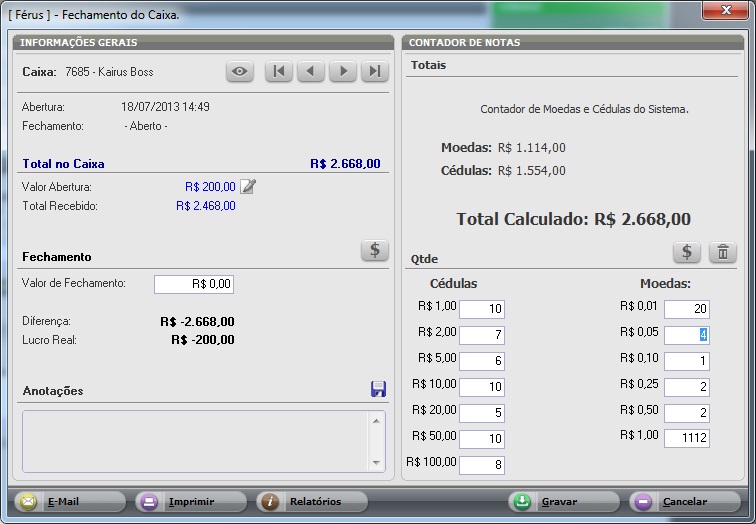This screenshot has height=524, width=756.
Task: Select the R$ 0,05 moedas quantity field
Action: pyautogui.click(x=687, y=335)
